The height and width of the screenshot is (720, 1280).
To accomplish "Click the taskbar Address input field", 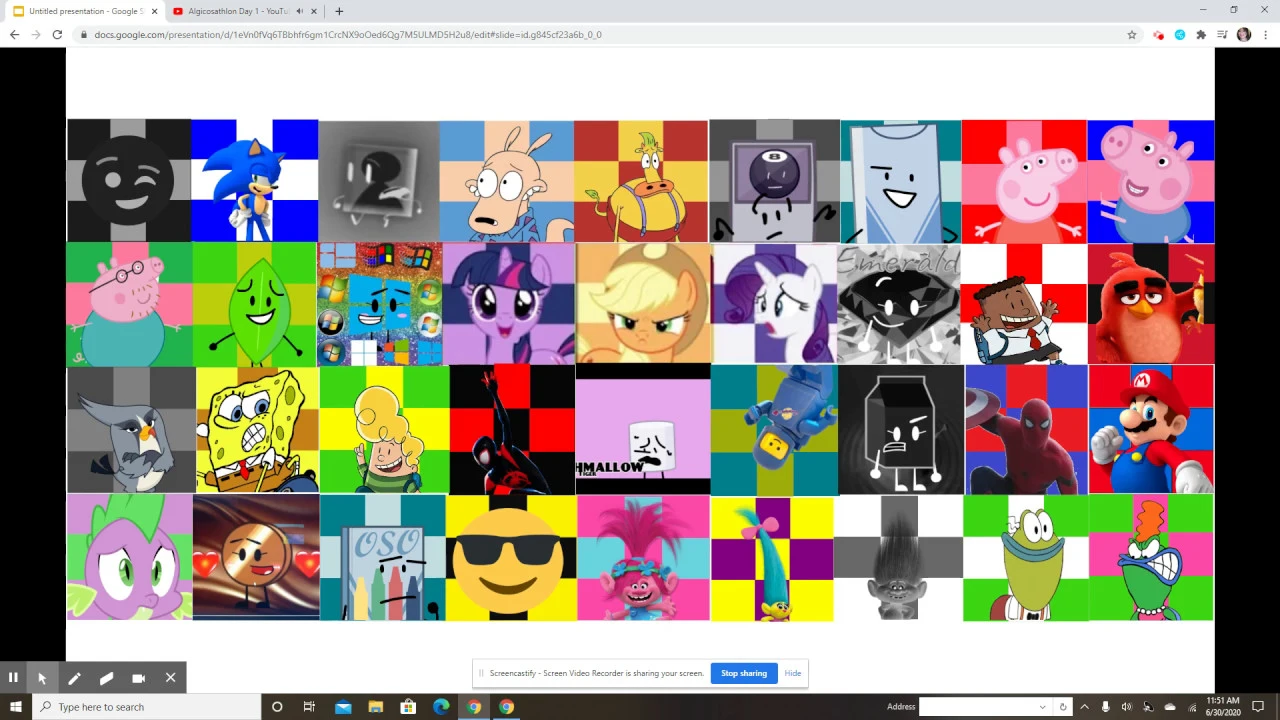I will point(978,707).
